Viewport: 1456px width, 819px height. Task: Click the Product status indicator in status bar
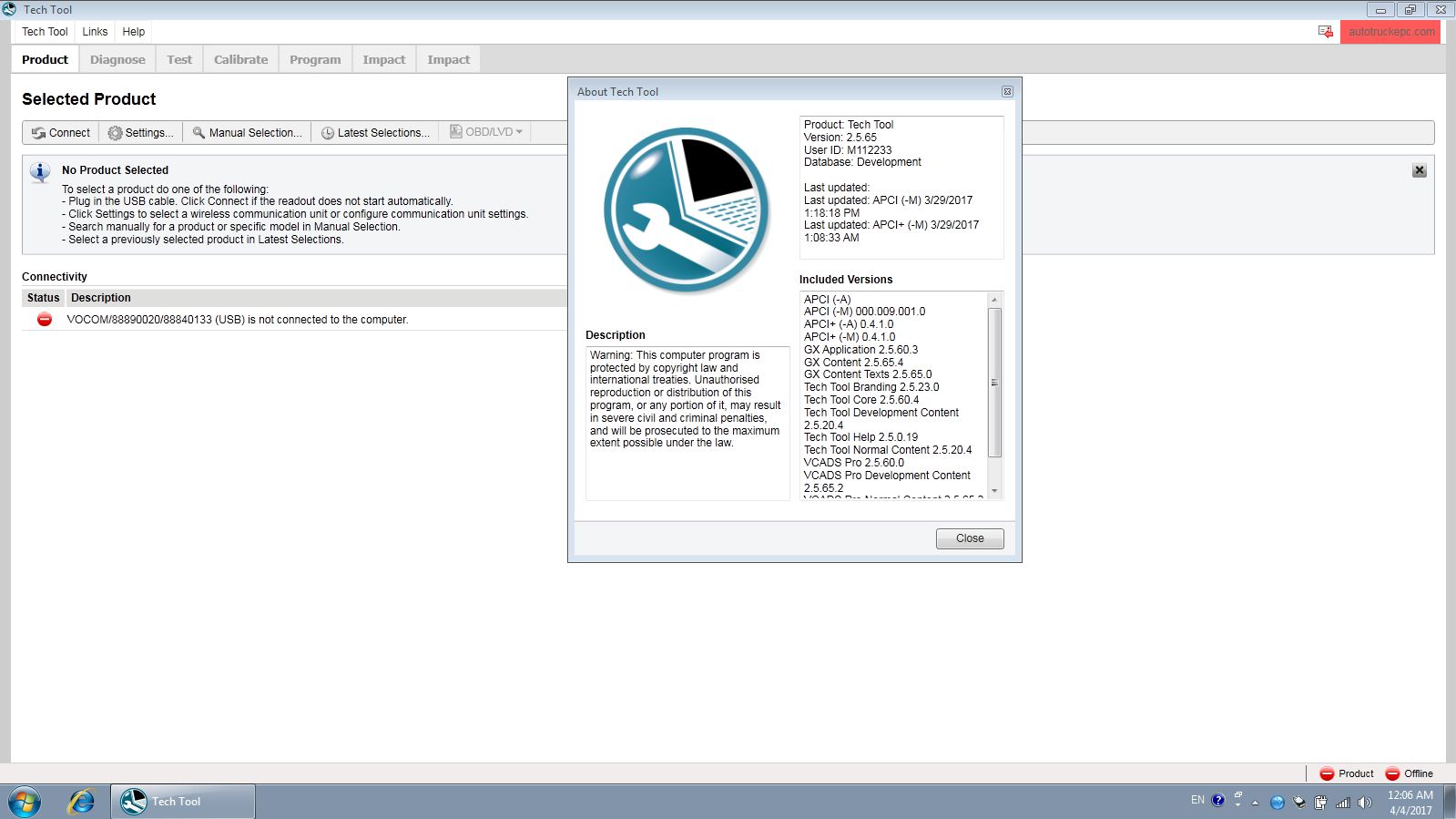[x=1347, y=773]
